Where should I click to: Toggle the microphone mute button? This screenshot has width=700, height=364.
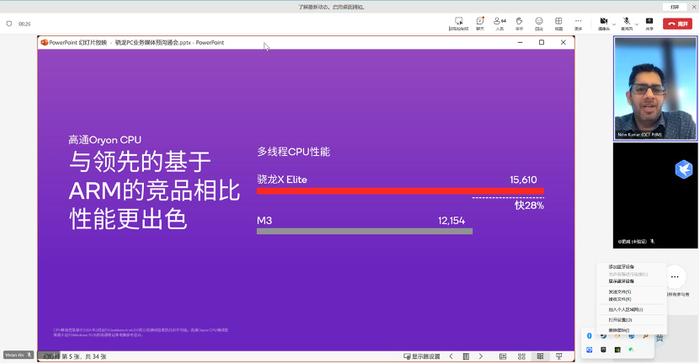(x=627, y=23)
